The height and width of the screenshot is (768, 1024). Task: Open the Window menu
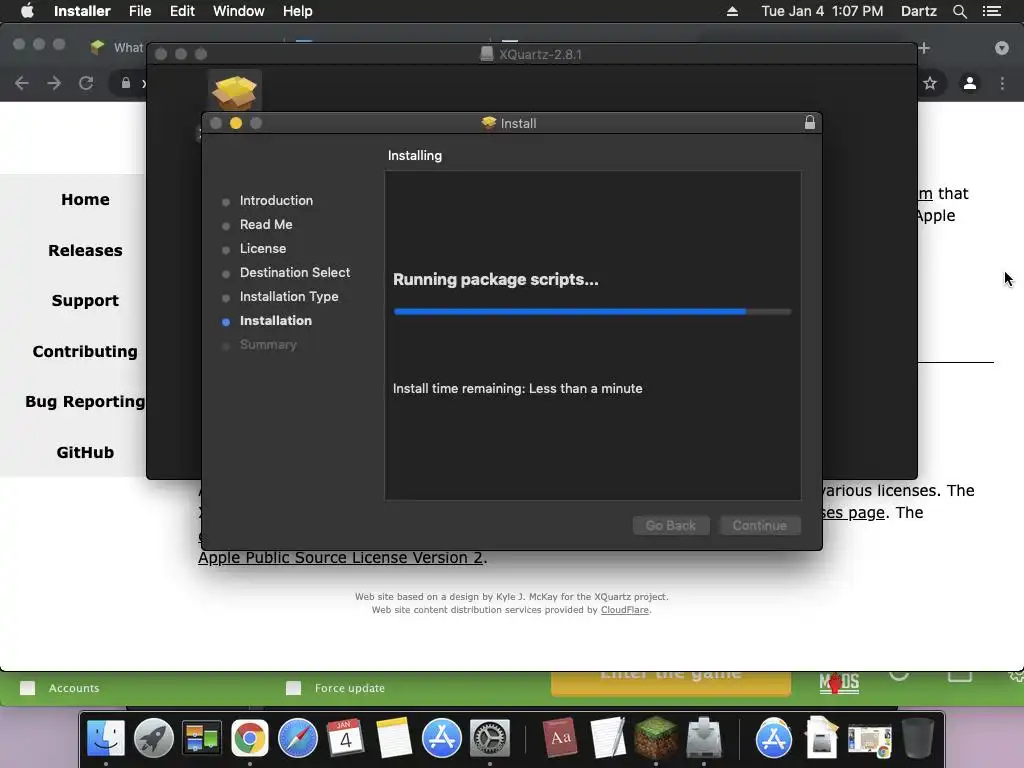238,11
